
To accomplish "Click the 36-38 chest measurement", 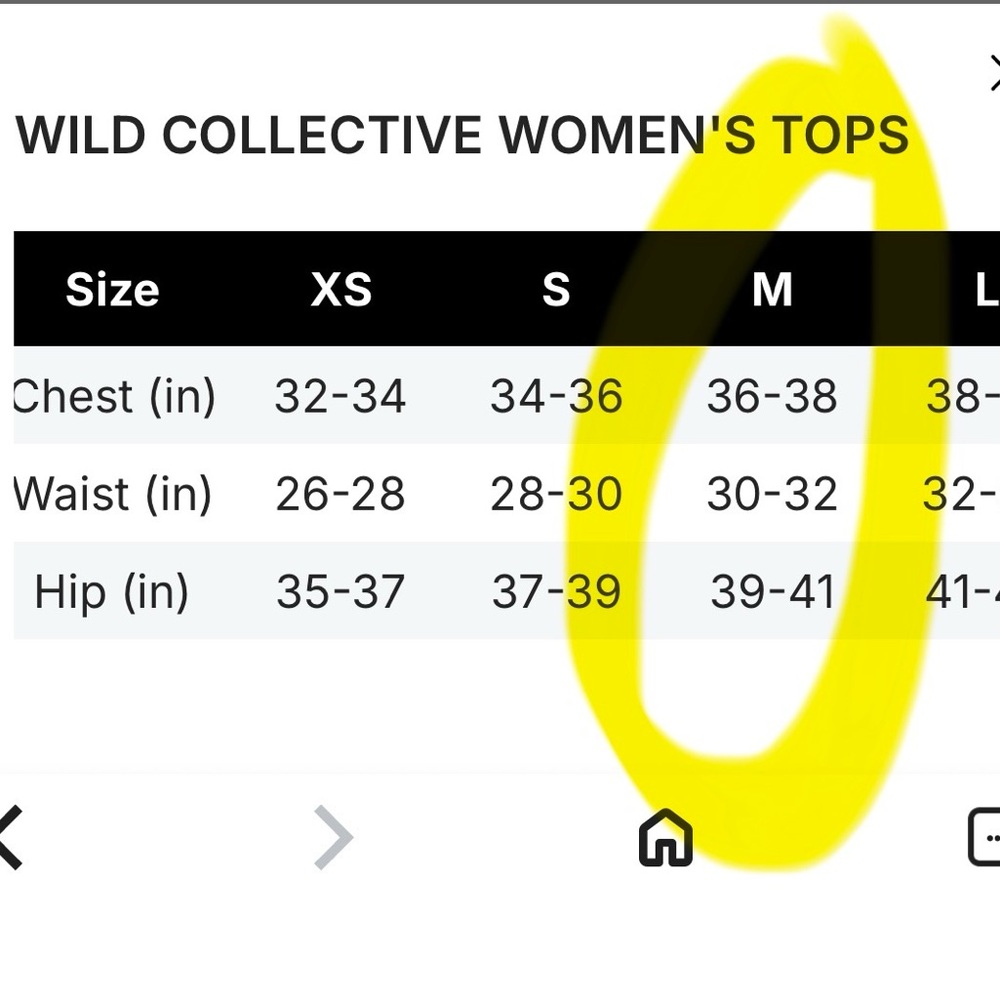I will tap(772, 396).
